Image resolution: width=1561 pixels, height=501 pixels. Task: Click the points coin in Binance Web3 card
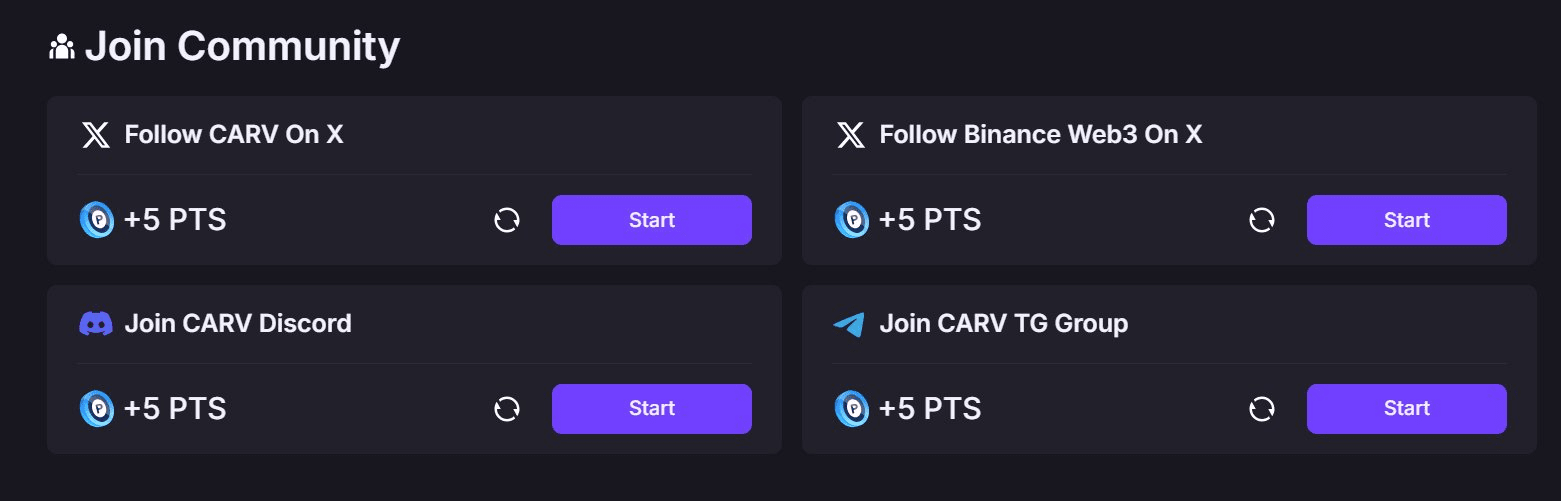click(852, 220)
